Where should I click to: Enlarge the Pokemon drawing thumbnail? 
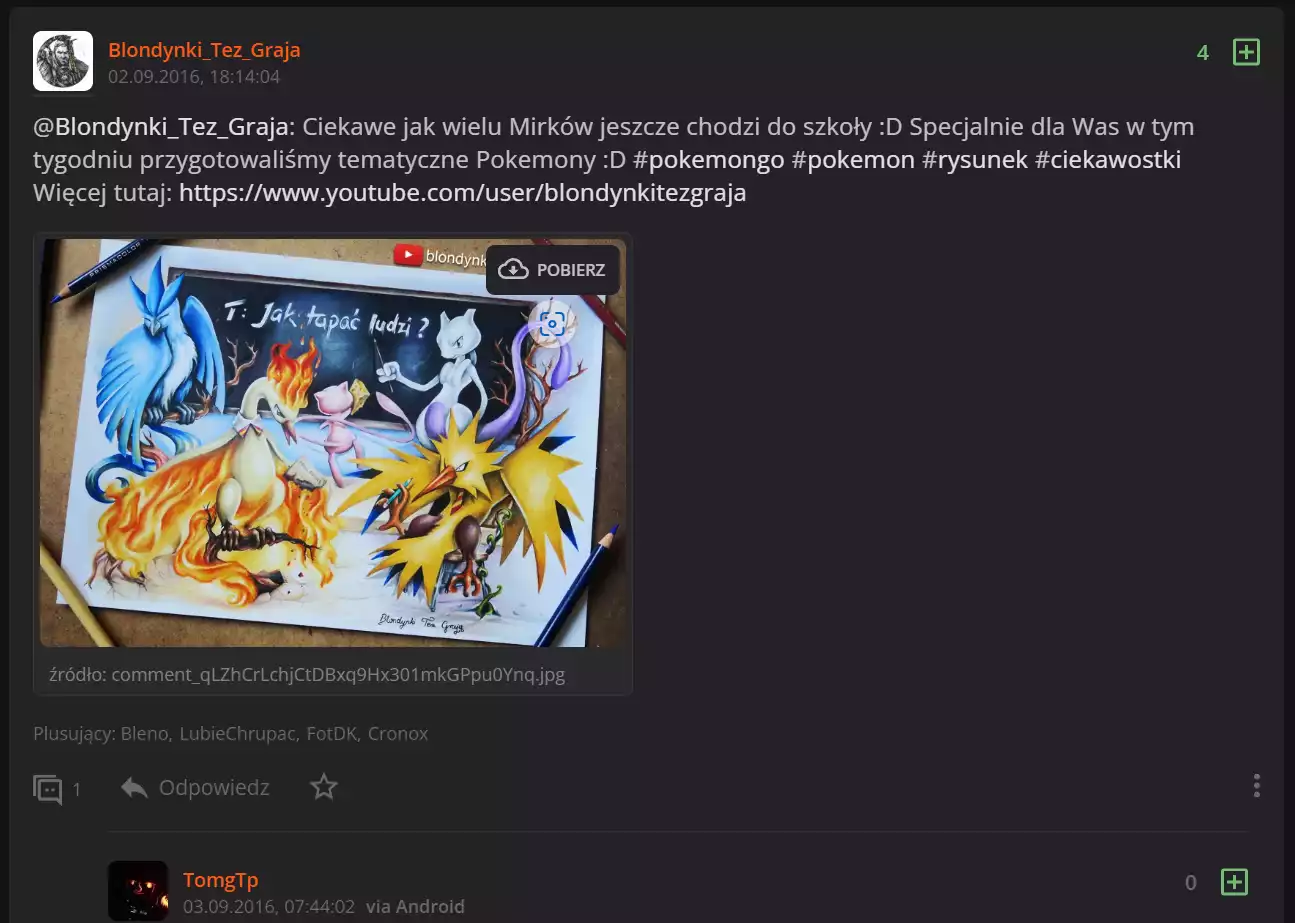point(333,443)
